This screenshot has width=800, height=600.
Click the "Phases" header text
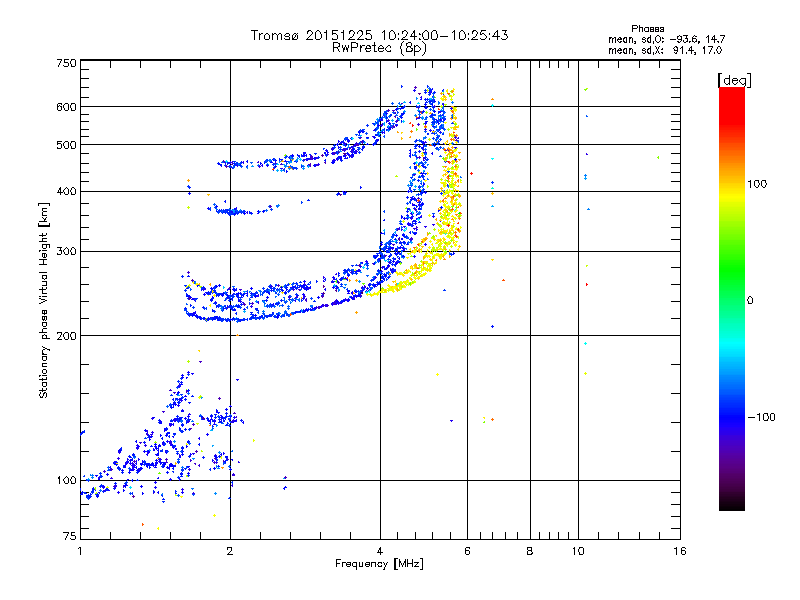click(647, 29)
